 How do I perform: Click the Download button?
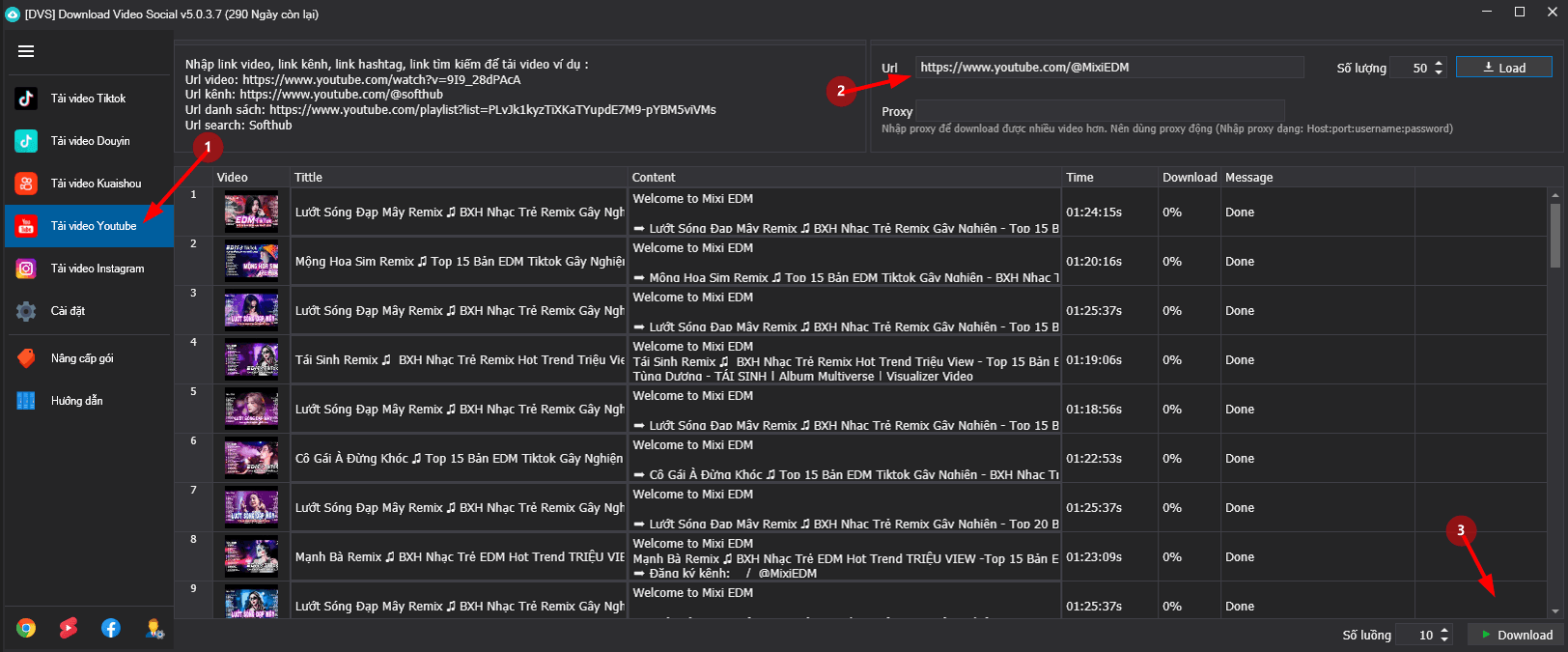click(1515, 635)
